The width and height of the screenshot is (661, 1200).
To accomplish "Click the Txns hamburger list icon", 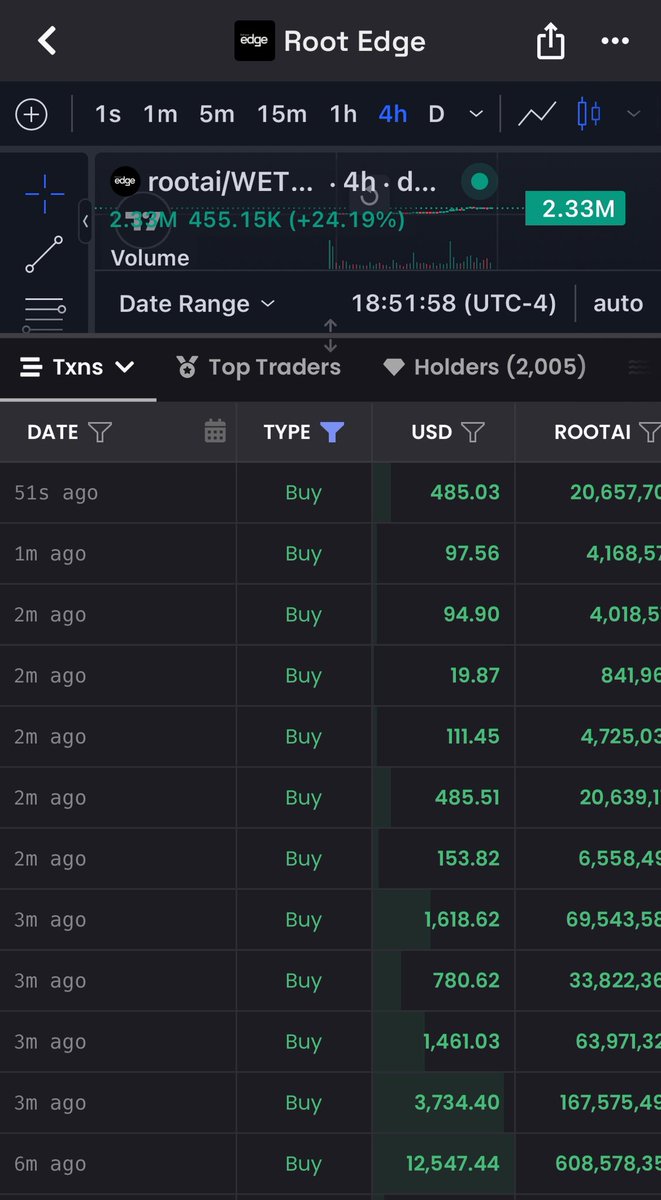I will [31, 367].
